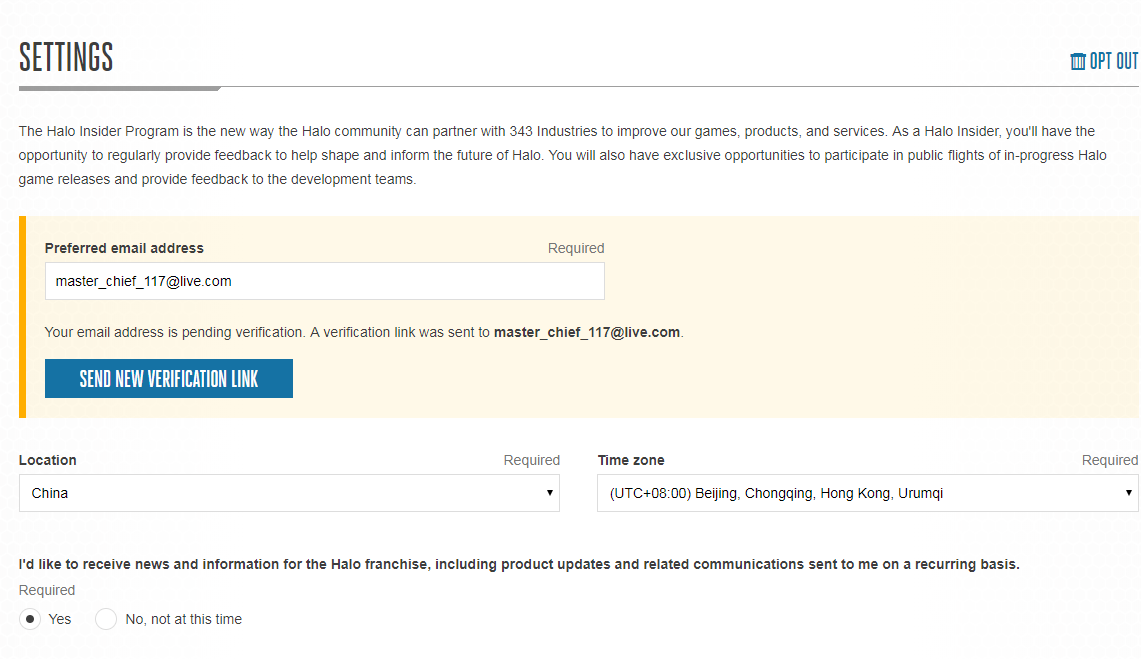
Task: Click the Preferred email address input field
Action: tap(325, 281)
